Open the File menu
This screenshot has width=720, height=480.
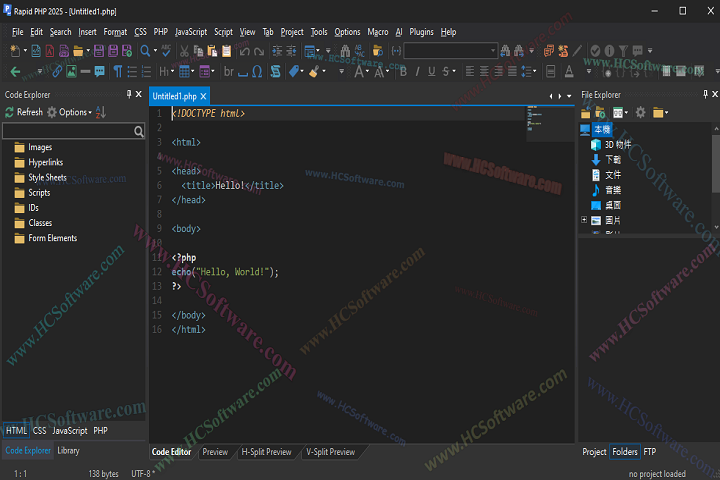[x=17, y=32]
